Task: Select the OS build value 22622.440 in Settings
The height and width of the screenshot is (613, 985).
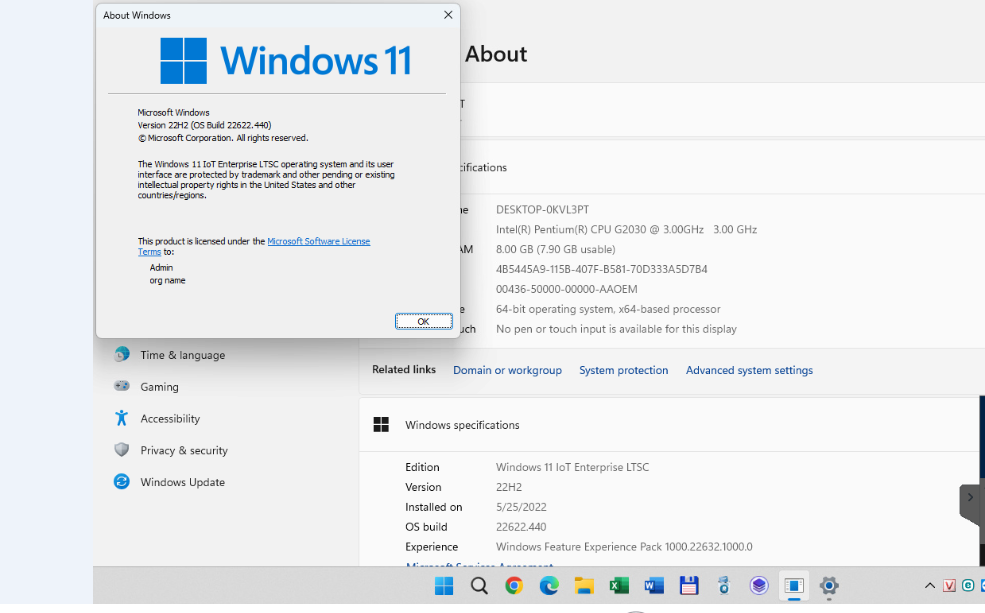Action: click(521, 527)
